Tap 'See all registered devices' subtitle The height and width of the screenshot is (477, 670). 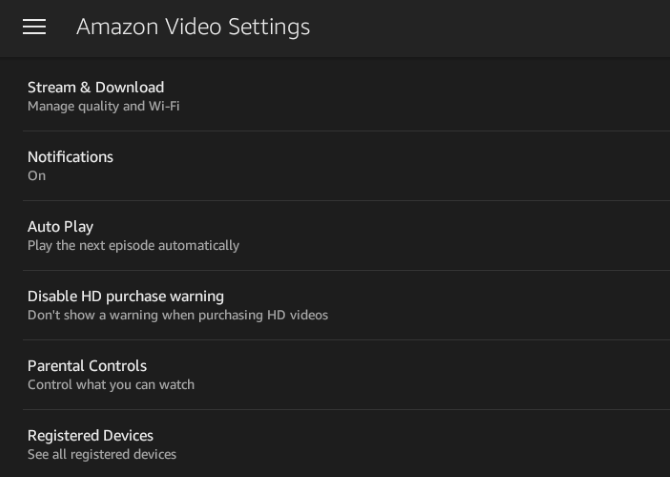(102, 455)
